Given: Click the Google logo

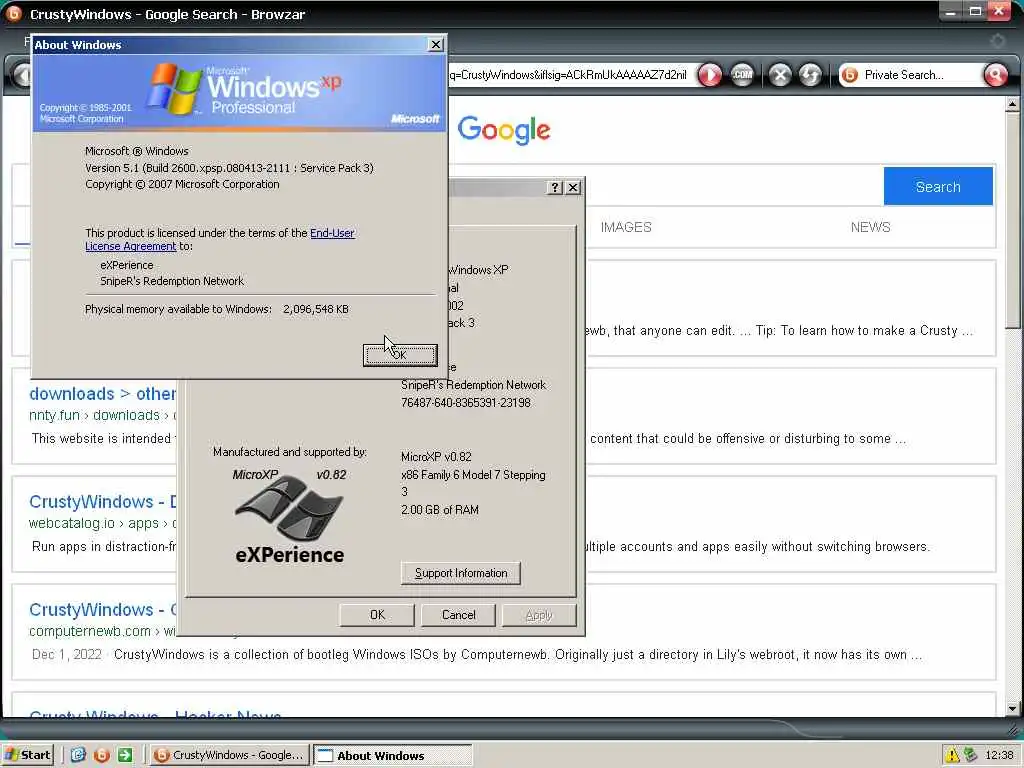Looking at the screenshot, I should click(x=504, y=130).
